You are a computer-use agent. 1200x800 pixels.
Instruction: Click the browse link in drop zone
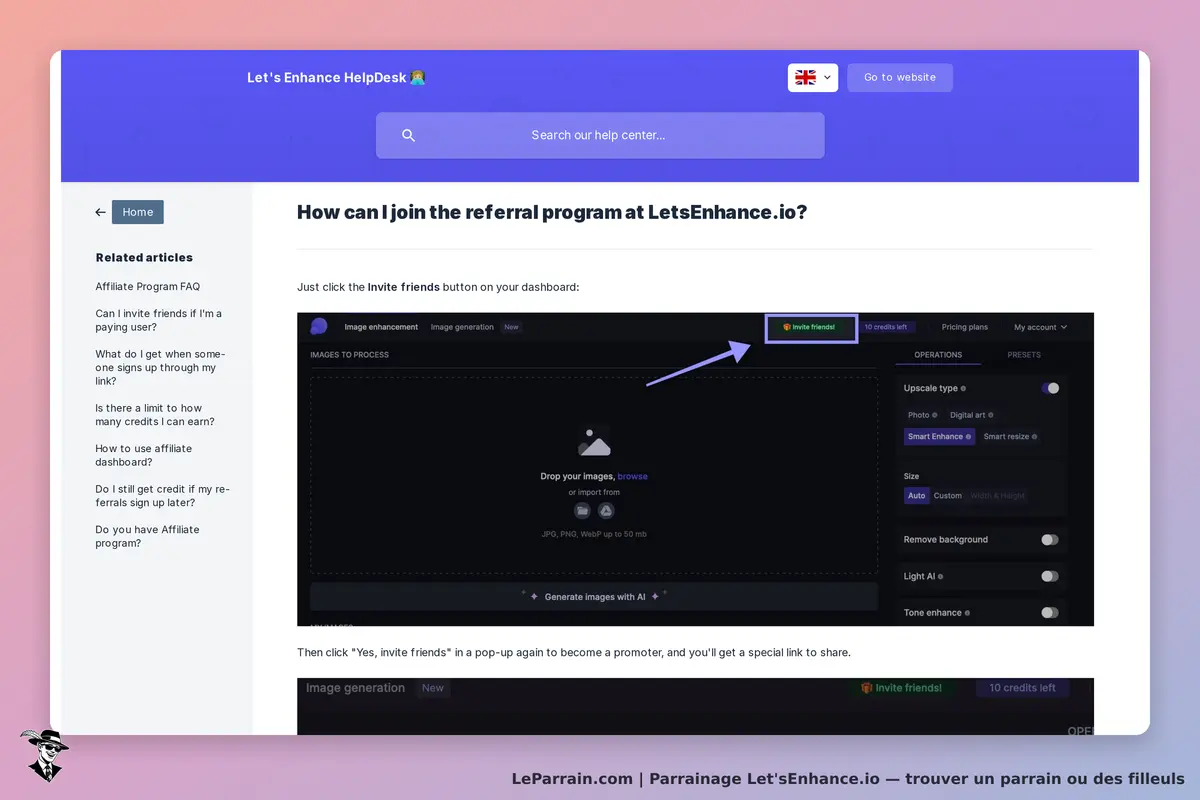point(632,476)
